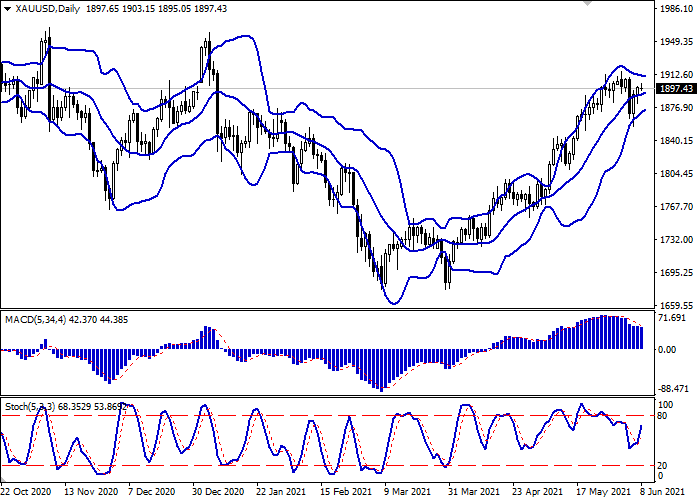Screen dimensions: 700x500
Task: Click the 100 stochastic scale value
Action: [666, 404]
